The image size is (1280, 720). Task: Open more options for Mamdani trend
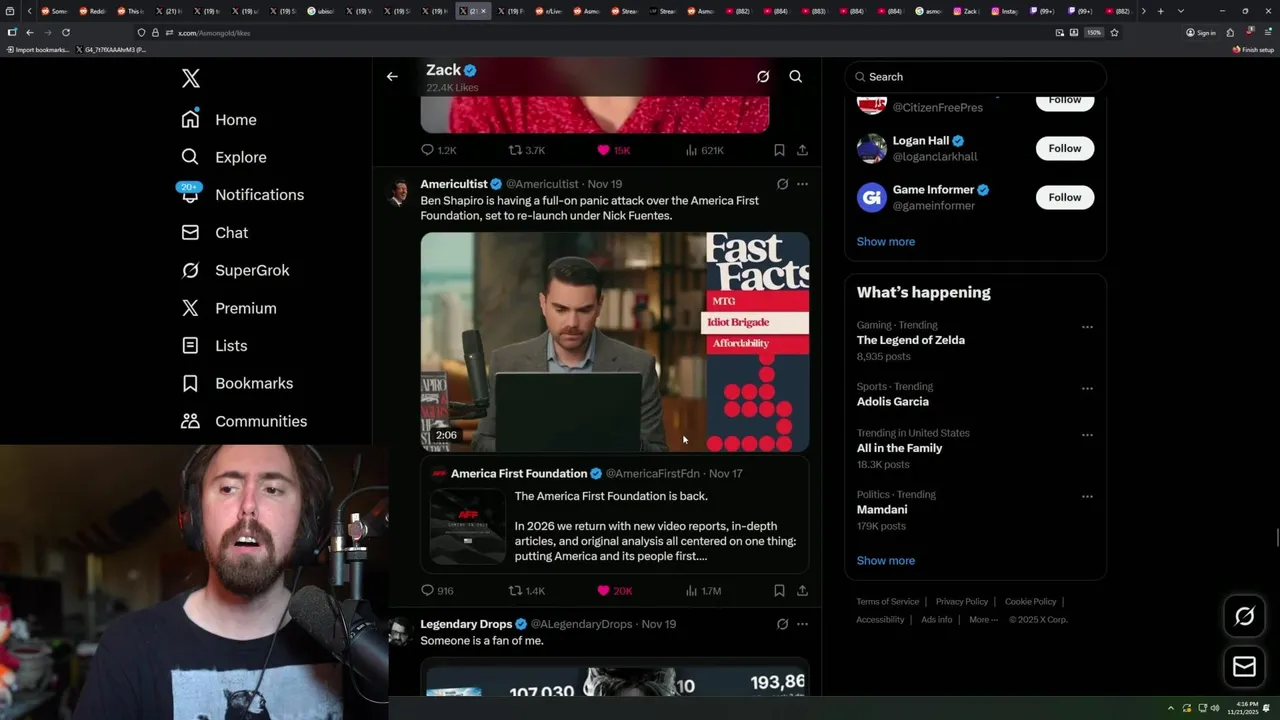(x=1087, y=496)
